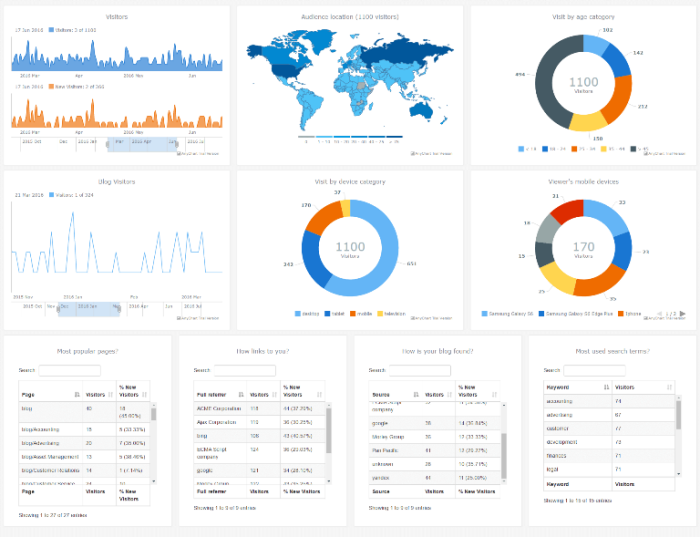Click the orange 170 slice in device donut

coord(324,218)
